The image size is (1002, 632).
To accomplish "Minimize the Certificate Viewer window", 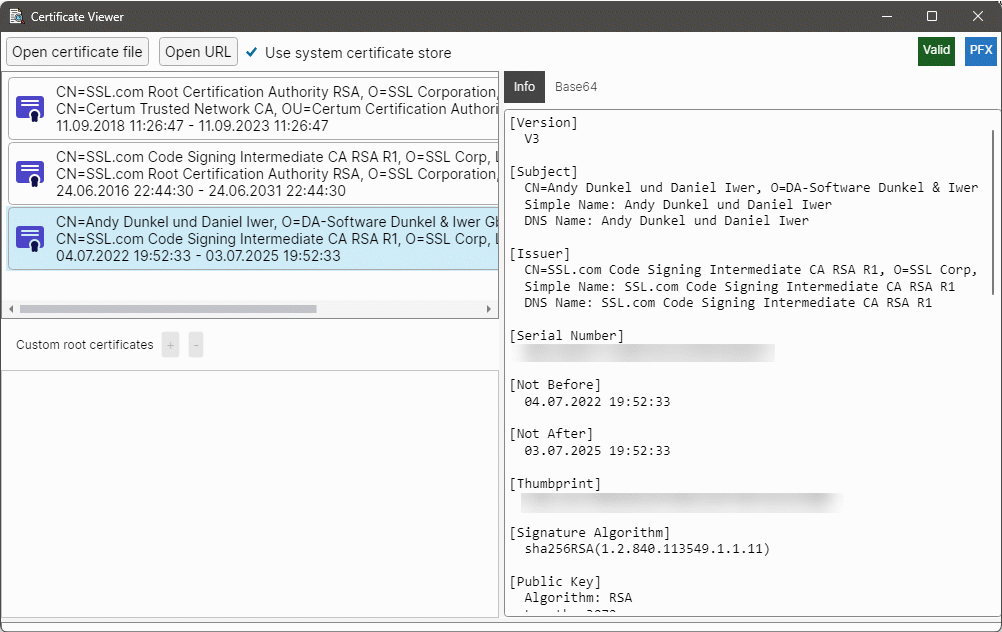I will [x=887, y=17].
